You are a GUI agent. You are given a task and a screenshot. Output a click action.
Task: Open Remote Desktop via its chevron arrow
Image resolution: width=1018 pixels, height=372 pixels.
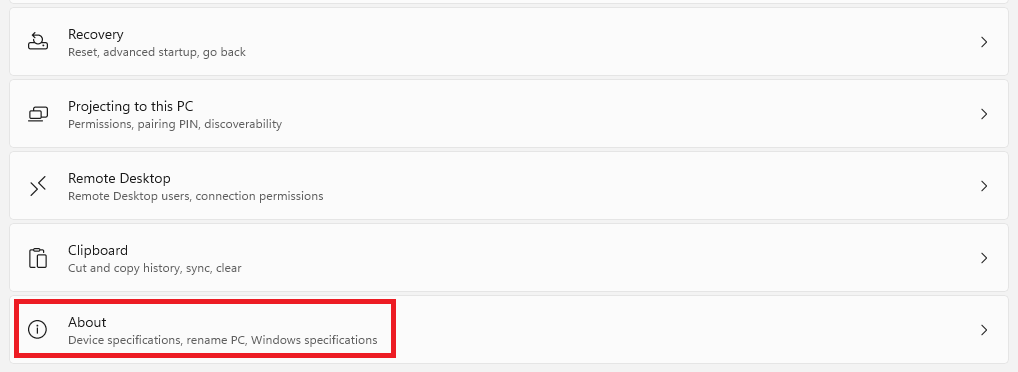click(984, 186)
